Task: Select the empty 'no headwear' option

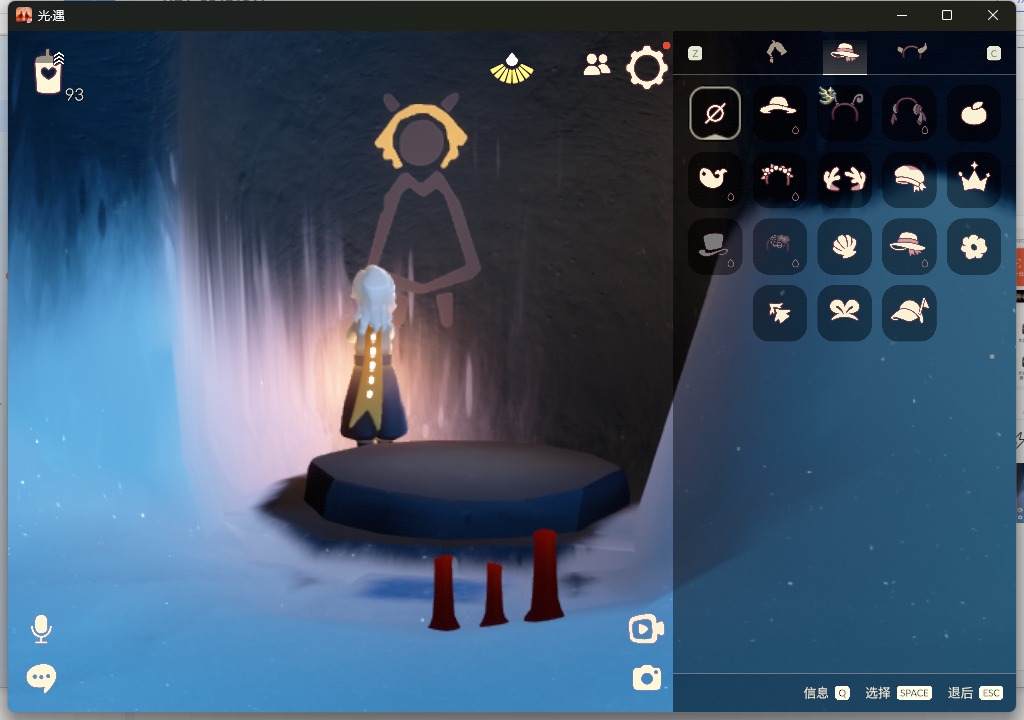Action: tap(714, 113)
